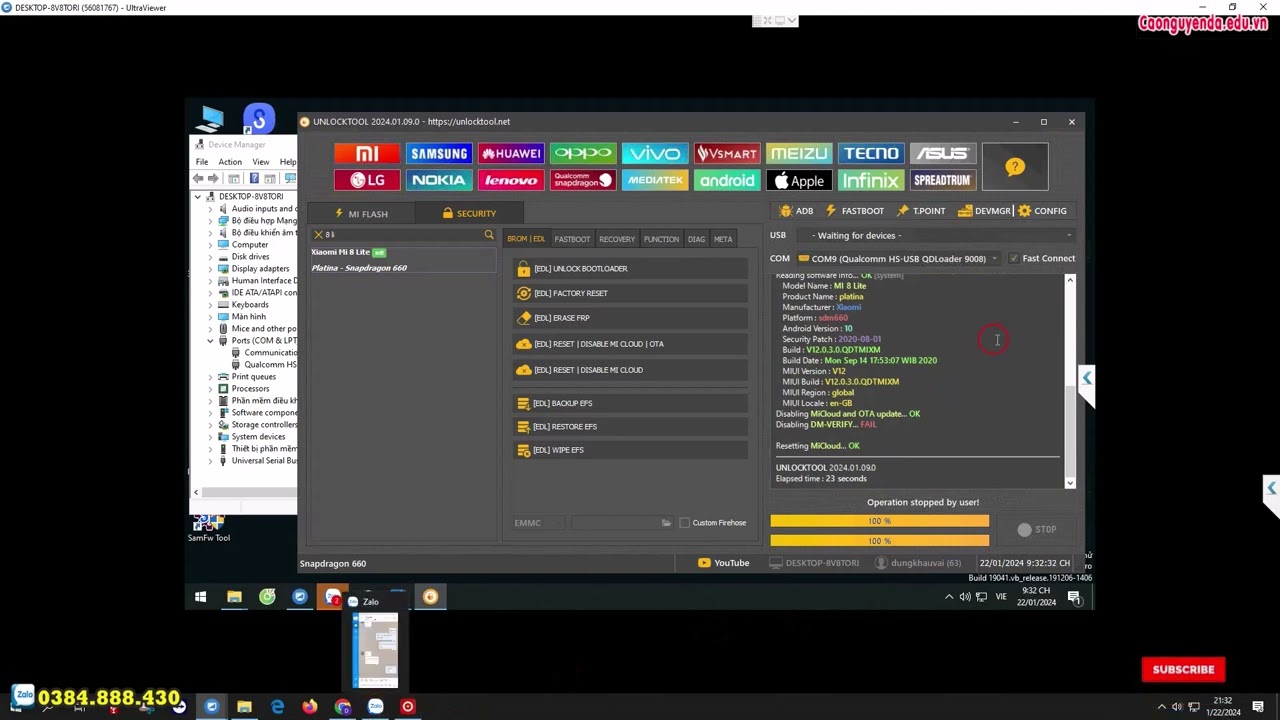Image resolution: width=1280 pixels, height=720 pixels.
Task: Click the search magnifier icon in model filter
Action: (x=489, y=235)
